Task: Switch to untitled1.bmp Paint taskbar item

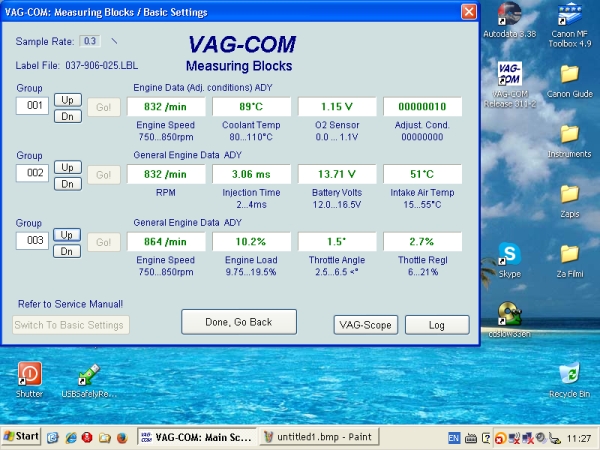Action: (x=319, y=437)
